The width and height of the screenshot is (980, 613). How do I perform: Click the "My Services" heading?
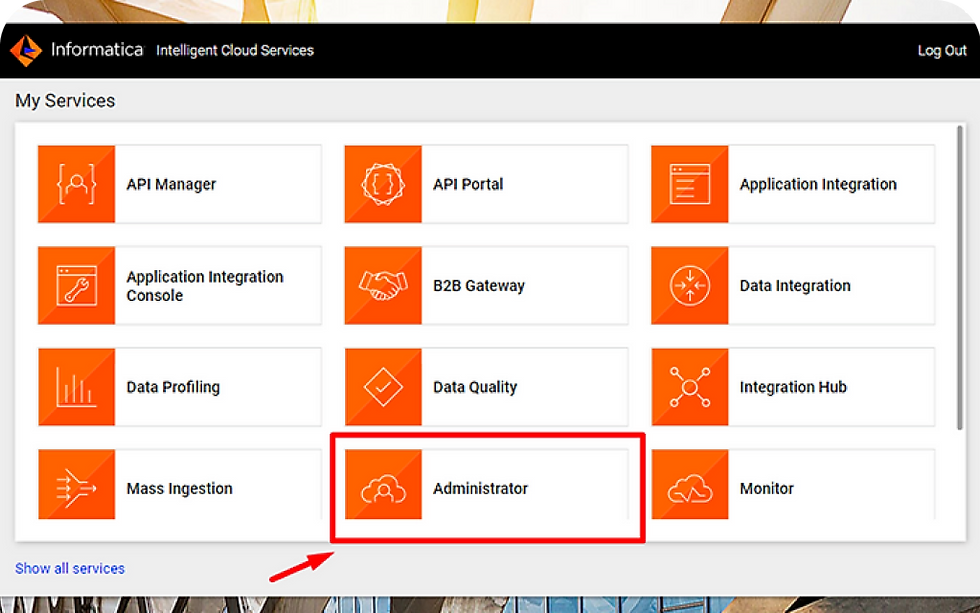pyautogui.click(x=65, y=101)
